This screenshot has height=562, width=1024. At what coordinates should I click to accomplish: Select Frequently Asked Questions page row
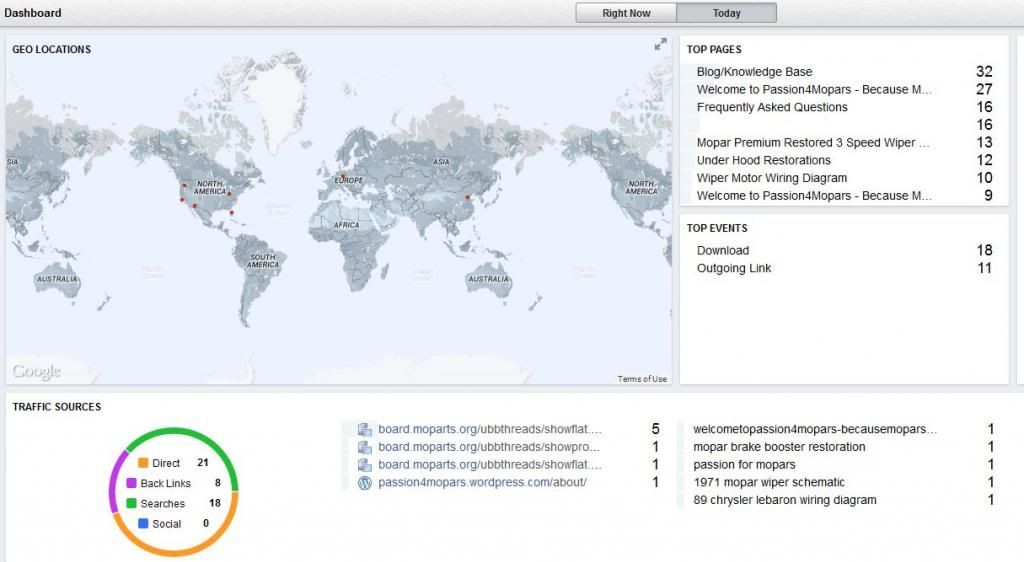pos(844,107)
